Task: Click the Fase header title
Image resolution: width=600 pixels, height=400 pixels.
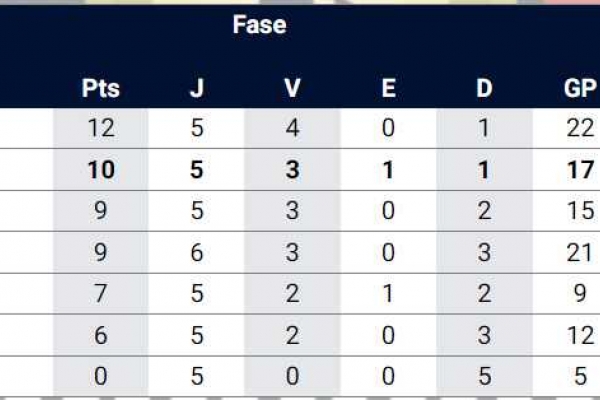Action: coord(259,26)
